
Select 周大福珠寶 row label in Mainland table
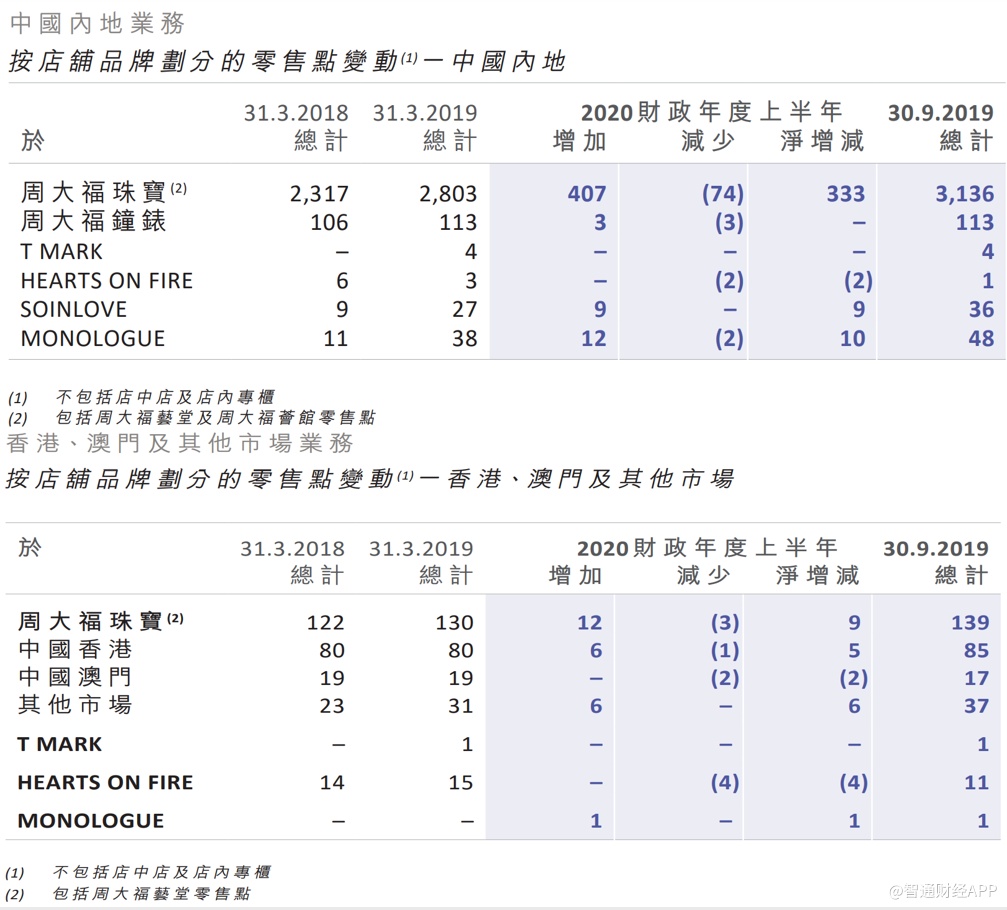[x=103, y=192]
